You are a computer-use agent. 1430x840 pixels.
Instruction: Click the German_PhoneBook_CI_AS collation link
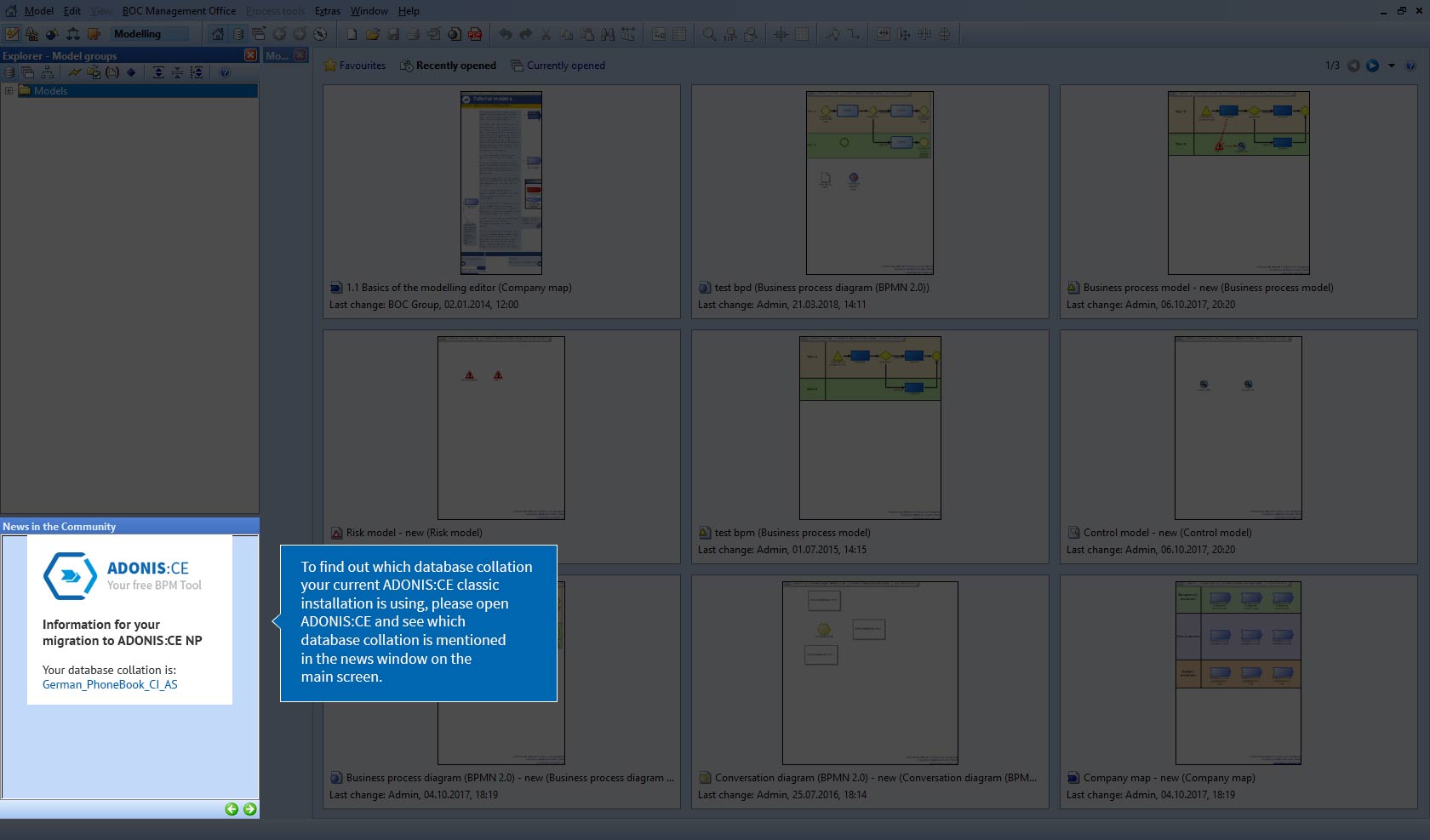[x=110, y=684]
